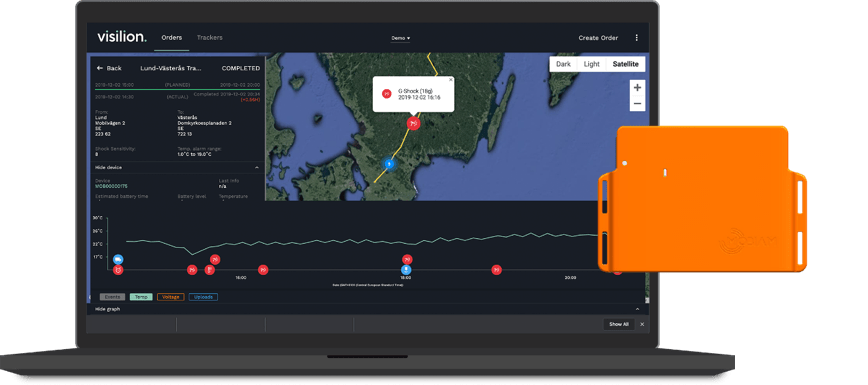Open the Demo account dropdown
The image size is (868, 385).
tap(401, 38)
